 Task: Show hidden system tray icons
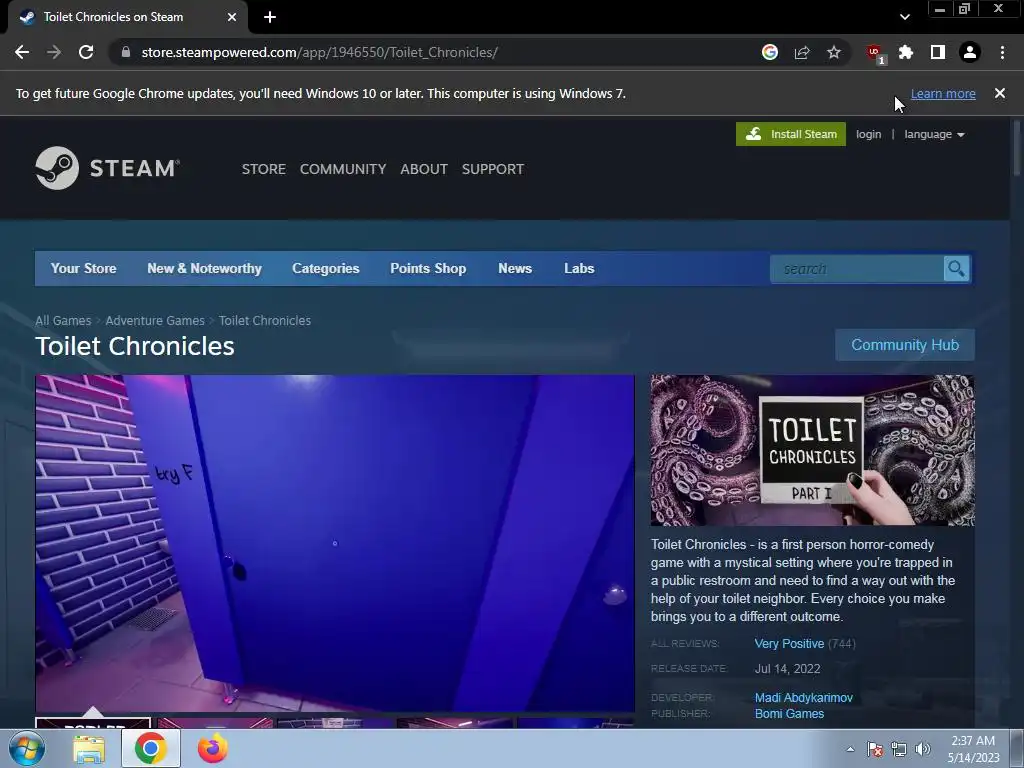(850, 749)
